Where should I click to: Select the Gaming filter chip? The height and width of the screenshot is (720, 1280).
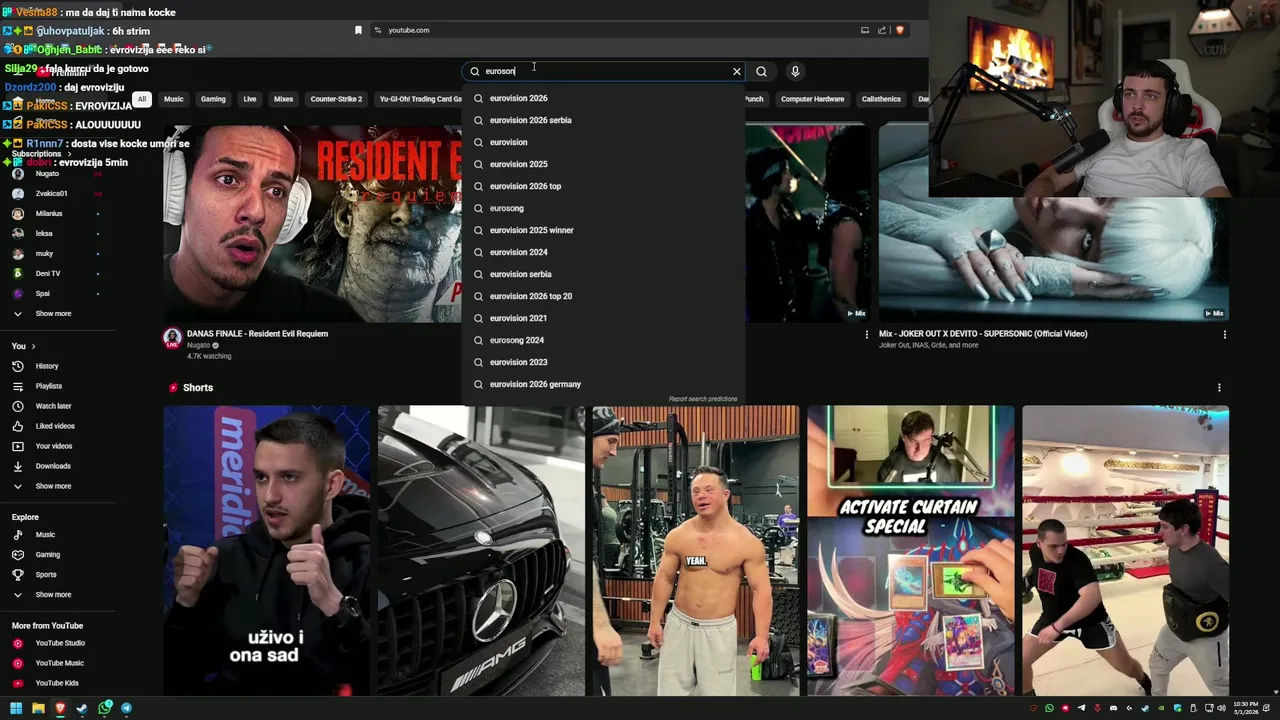(x=213, y=99)
